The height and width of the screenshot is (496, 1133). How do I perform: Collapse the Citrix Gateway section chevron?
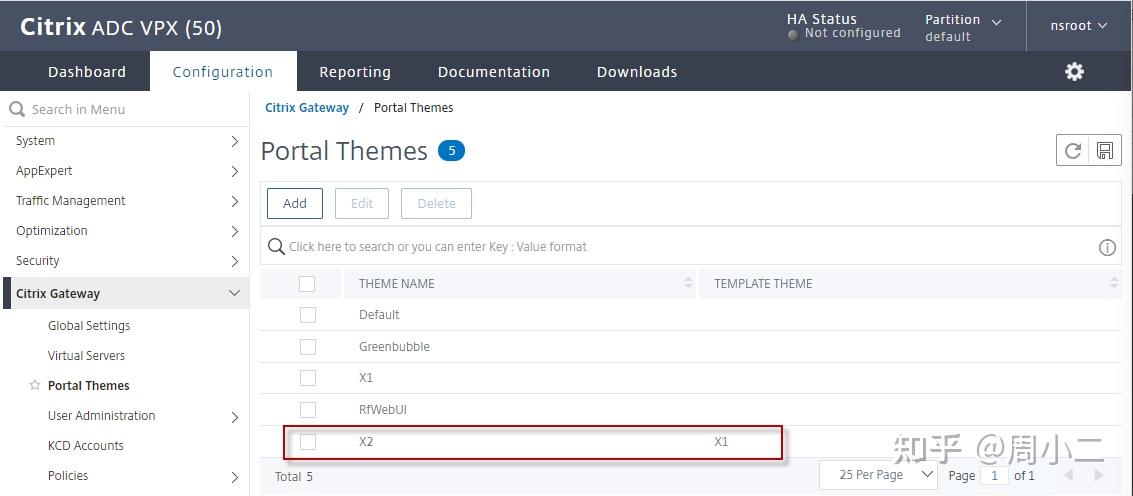click(x=234, y=294)
